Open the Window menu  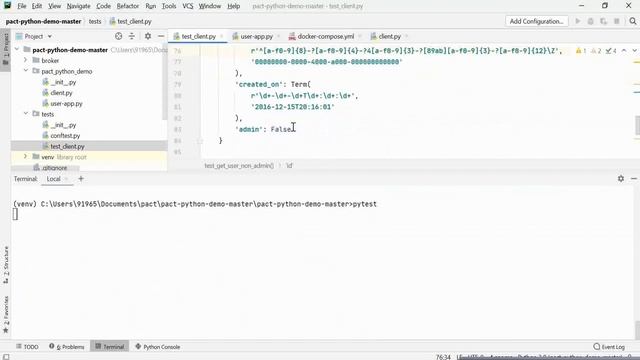pyautogui.click(x=209, y=6)
